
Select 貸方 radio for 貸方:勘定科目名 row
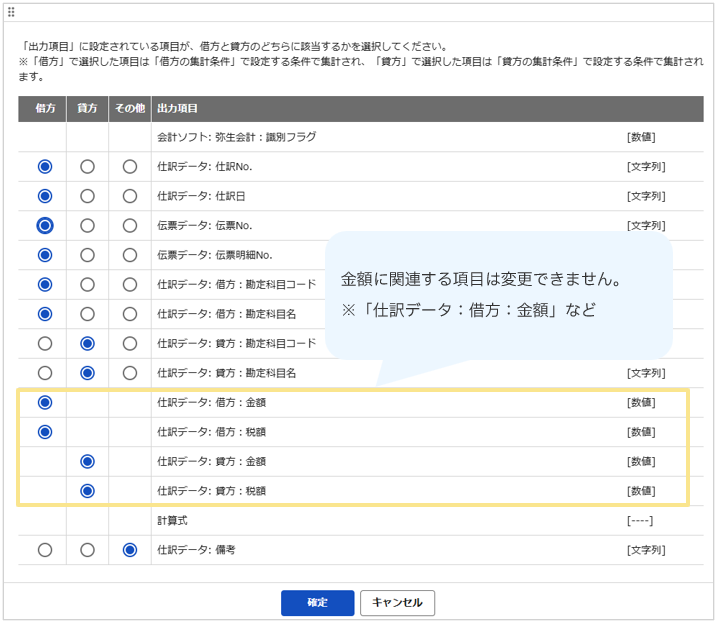(x=87, y=373)
